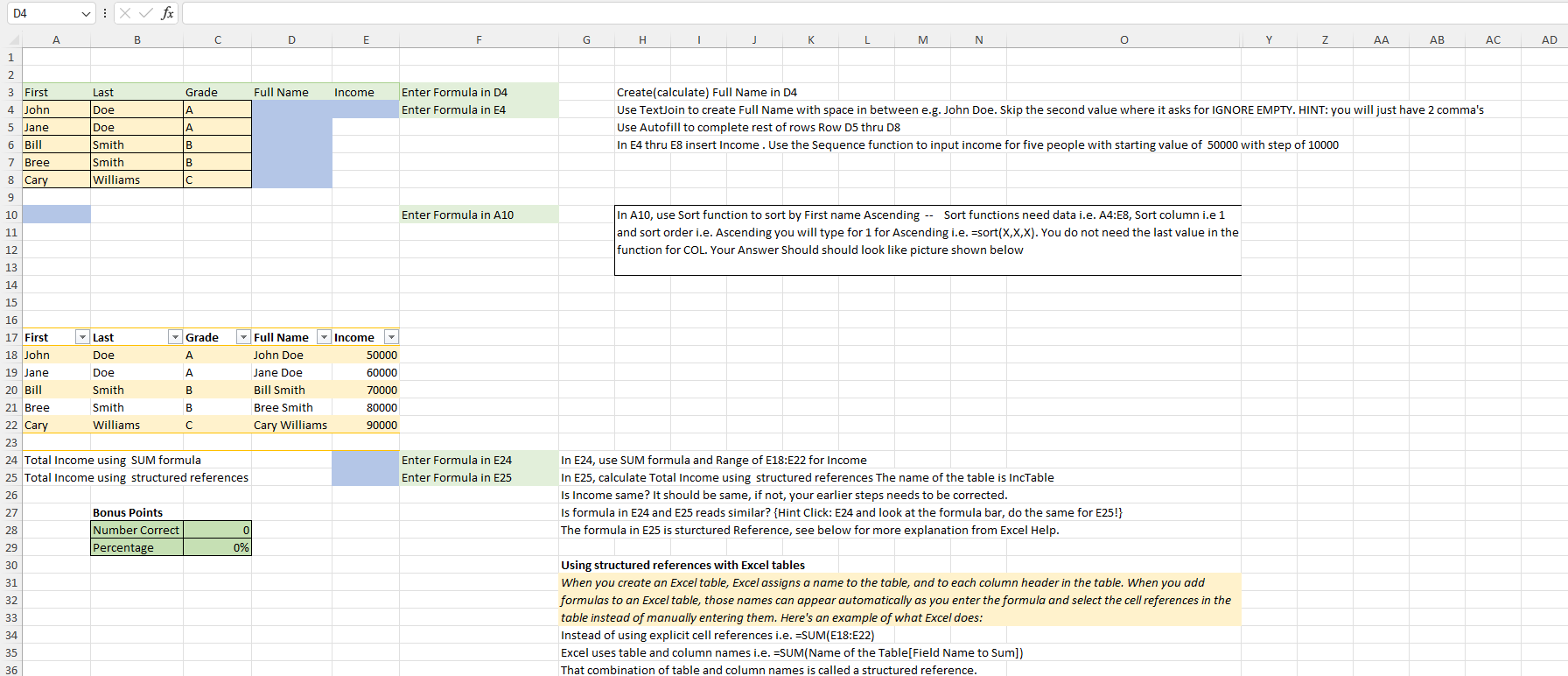The image size is (1568, 676).
Task: Click the 'Is Income same?' instruction line
Action: (784, 495)
